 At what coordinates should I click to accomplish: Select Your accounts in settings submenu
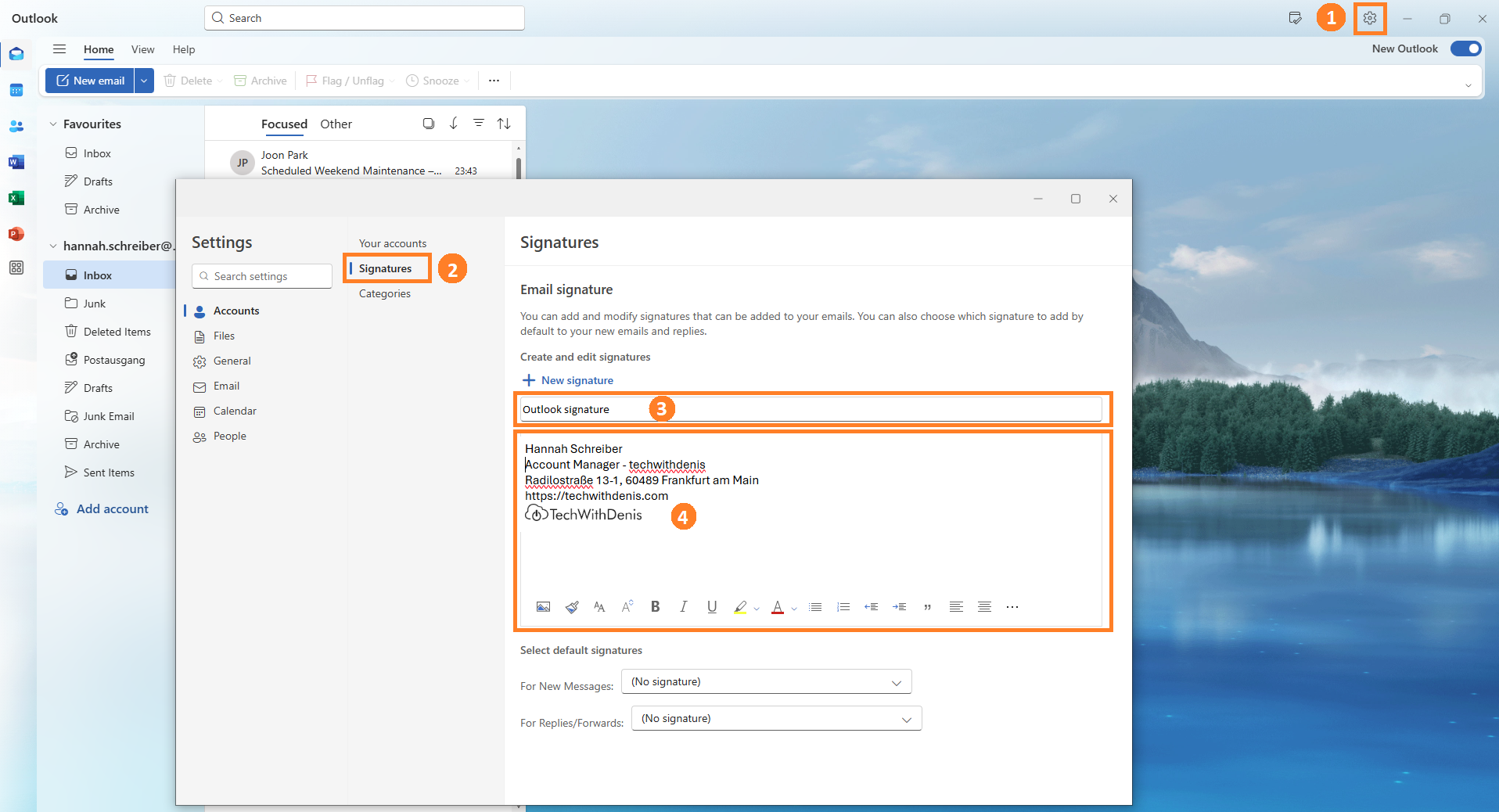click(x=393, y=243)
